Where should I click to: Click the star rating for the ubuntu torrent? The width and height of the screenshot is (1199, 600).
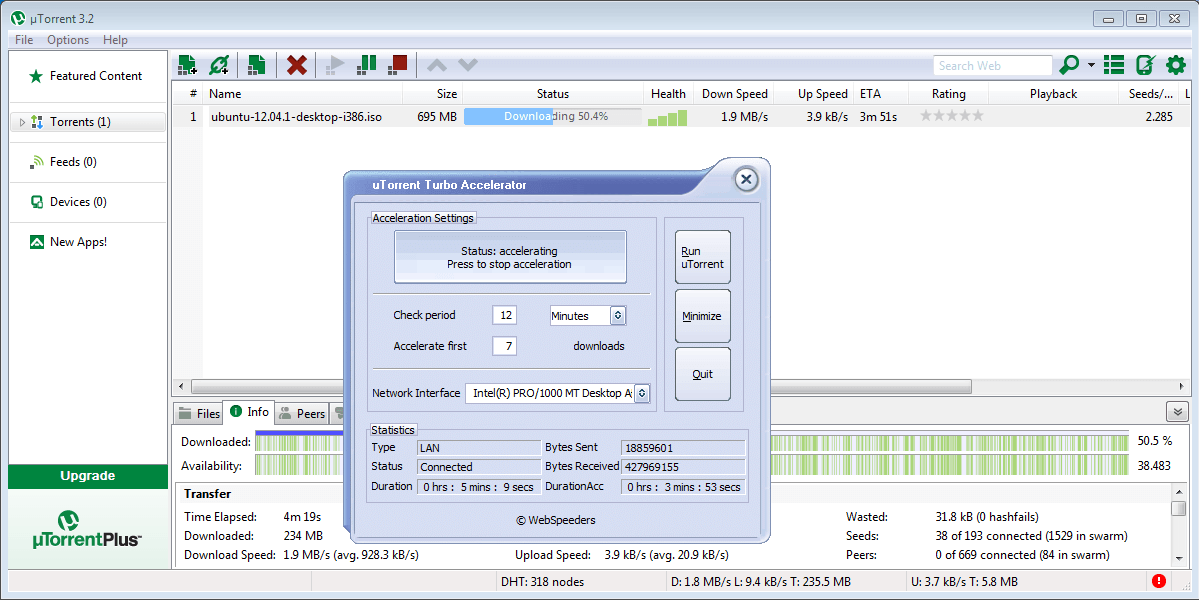(951, 117)
